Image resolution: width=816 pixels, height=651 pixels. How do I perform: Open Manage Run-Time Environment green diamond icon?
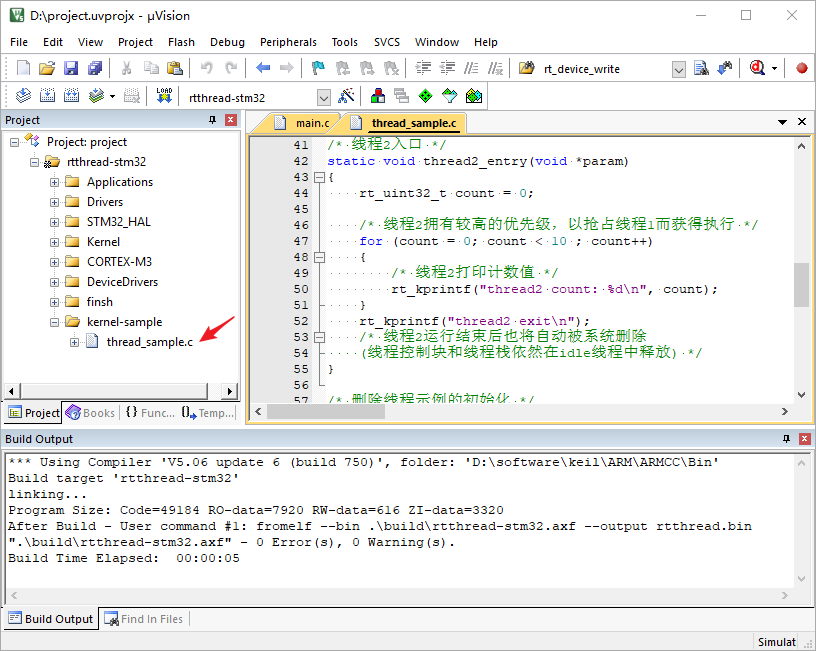tap(425, 96)
